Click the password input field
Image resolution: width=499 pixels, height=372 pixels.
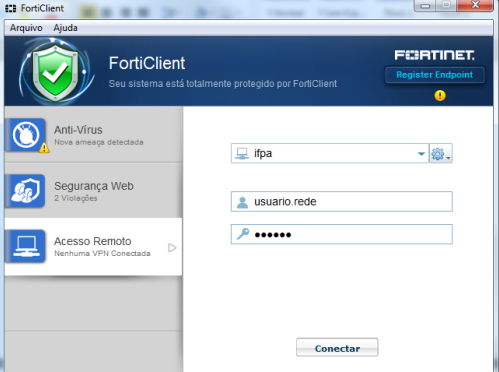point(342,234)
